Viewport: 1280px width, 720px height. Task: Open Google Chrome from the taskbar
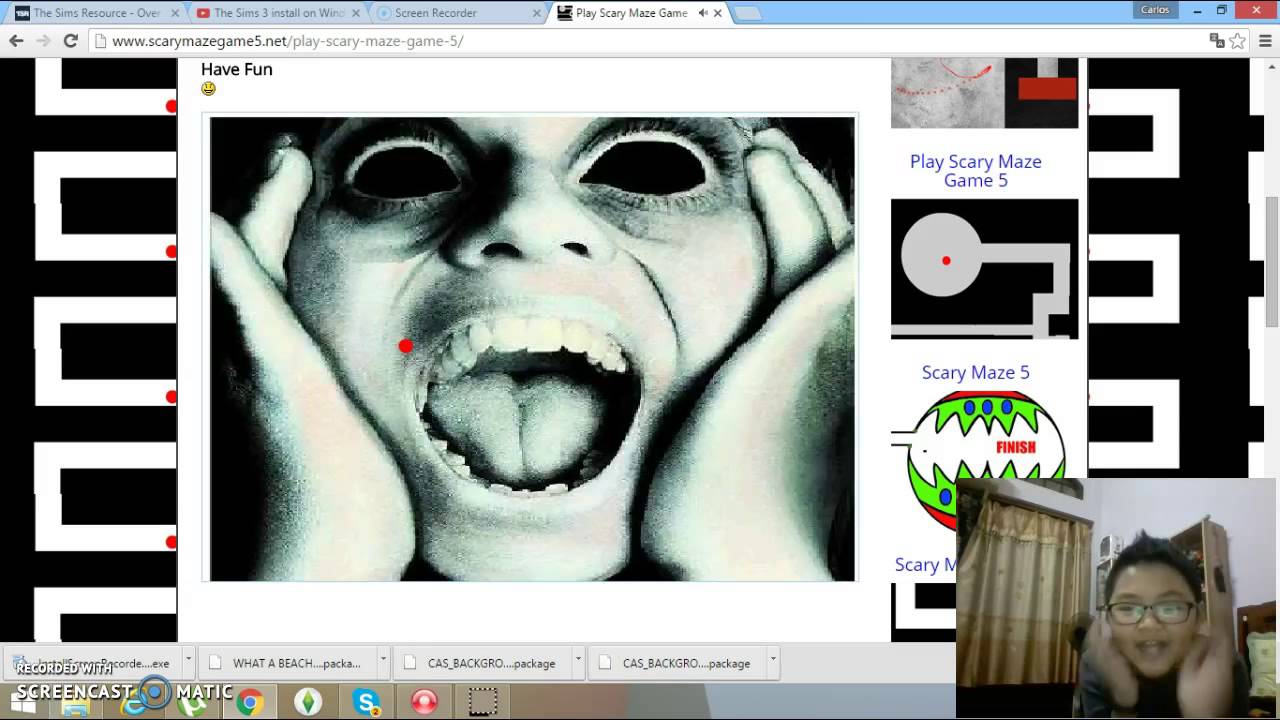coord(250,702)
